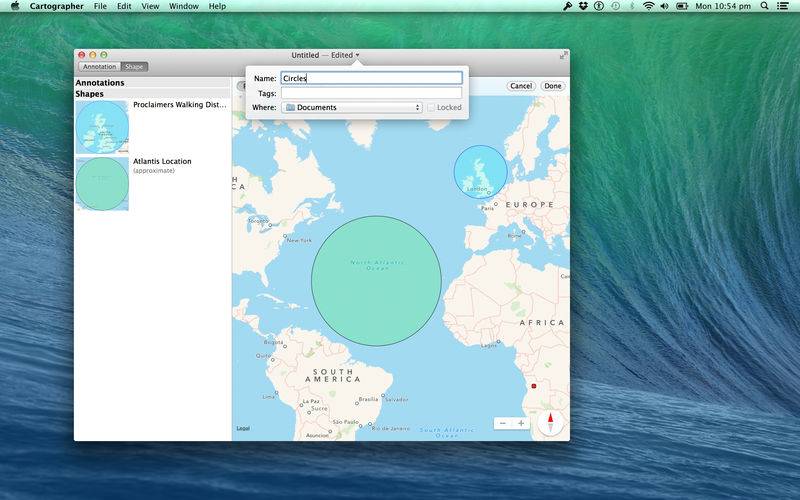
Task: Click the fullscreen arrows icon
Action: (563, 55)
